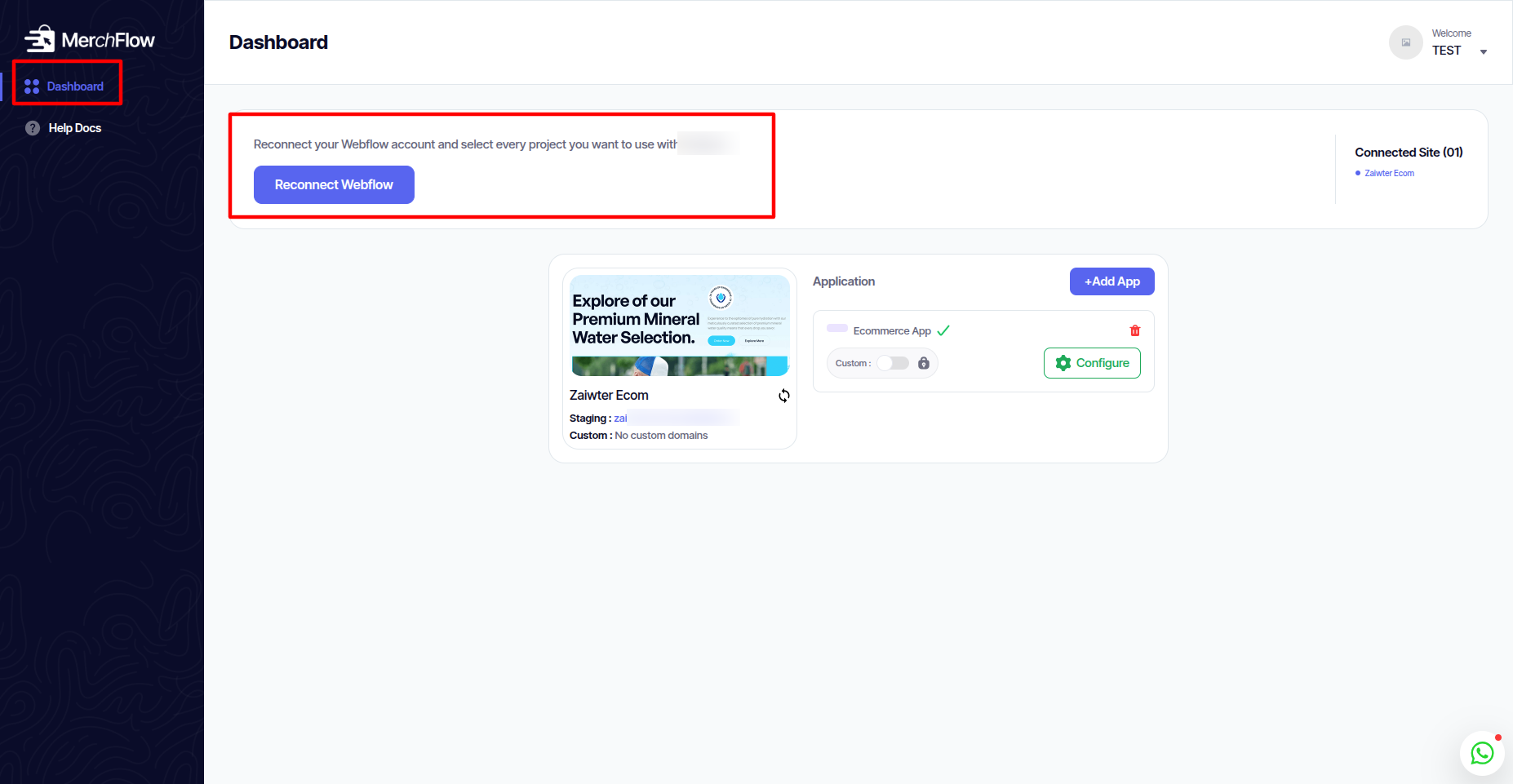Click the Zaiwter Ecom site preview thumbnail
The image size is (1513, 784).
[x=680, y=326]
